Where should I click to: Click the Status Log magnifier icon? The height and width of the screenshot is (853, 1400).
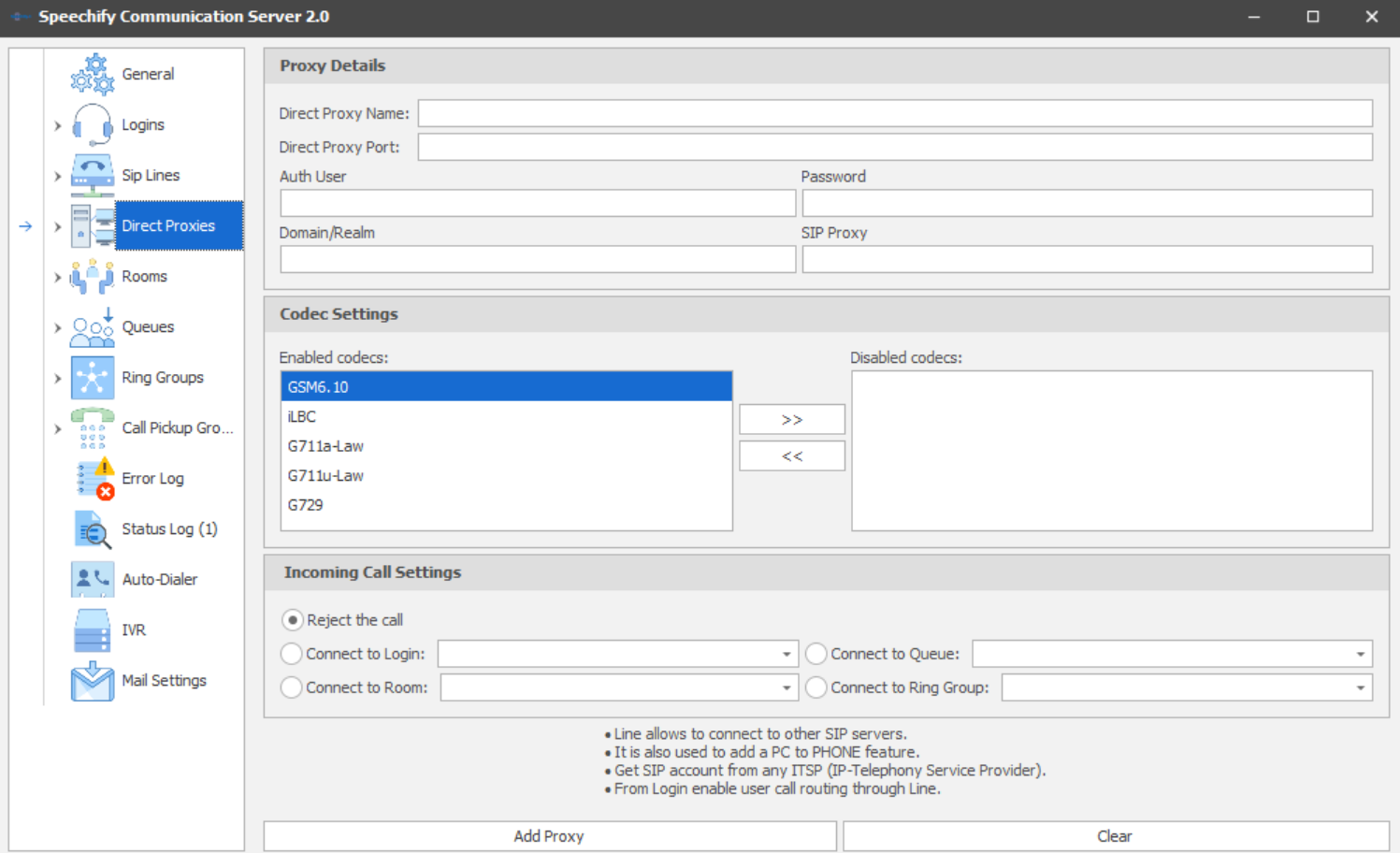[x=93, y=528]
